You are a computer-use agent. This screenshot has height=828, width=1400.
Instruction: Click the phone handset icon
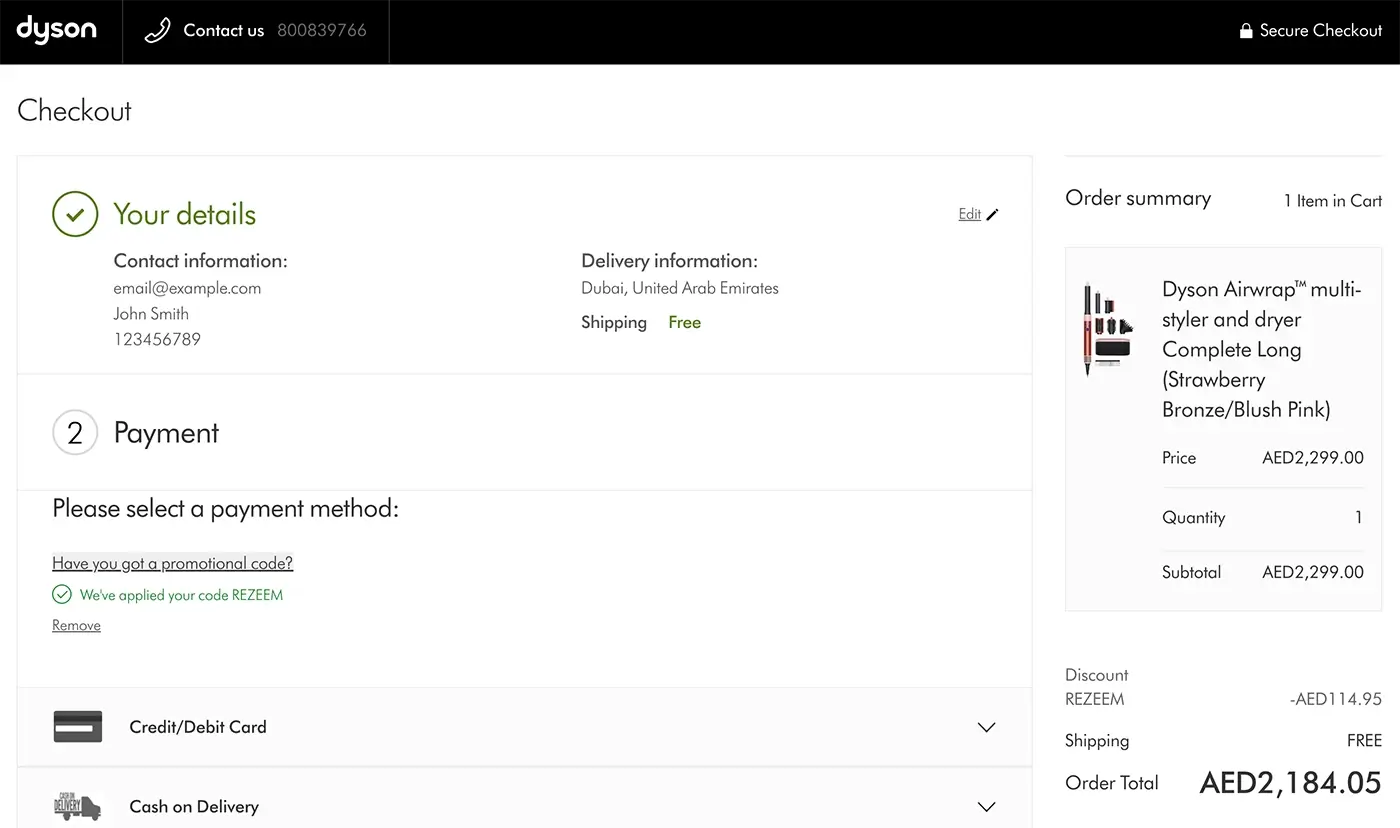click(x=157, y=31)
